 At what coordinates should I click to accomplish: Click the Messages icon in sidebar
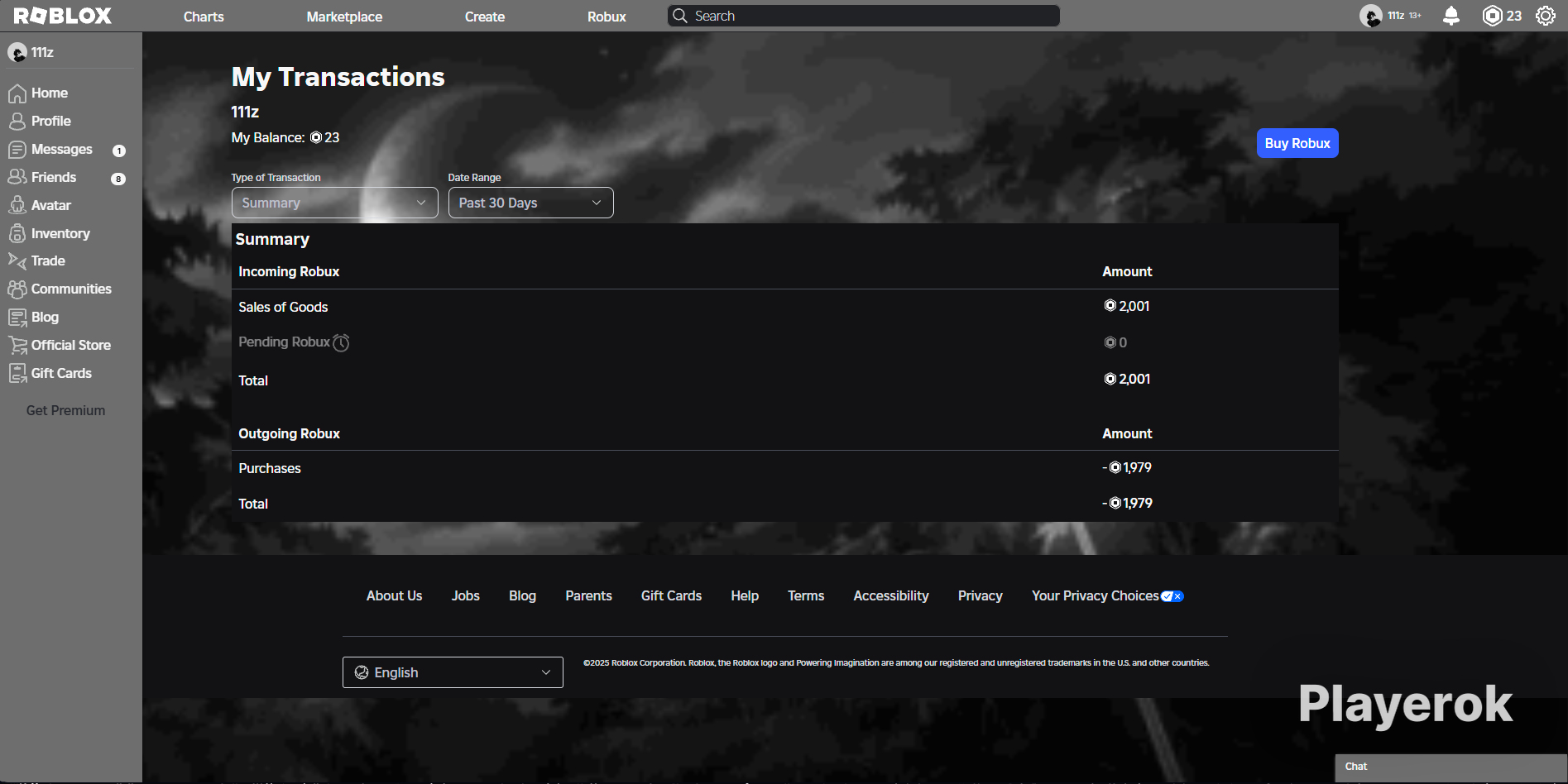tap(17, 150)
